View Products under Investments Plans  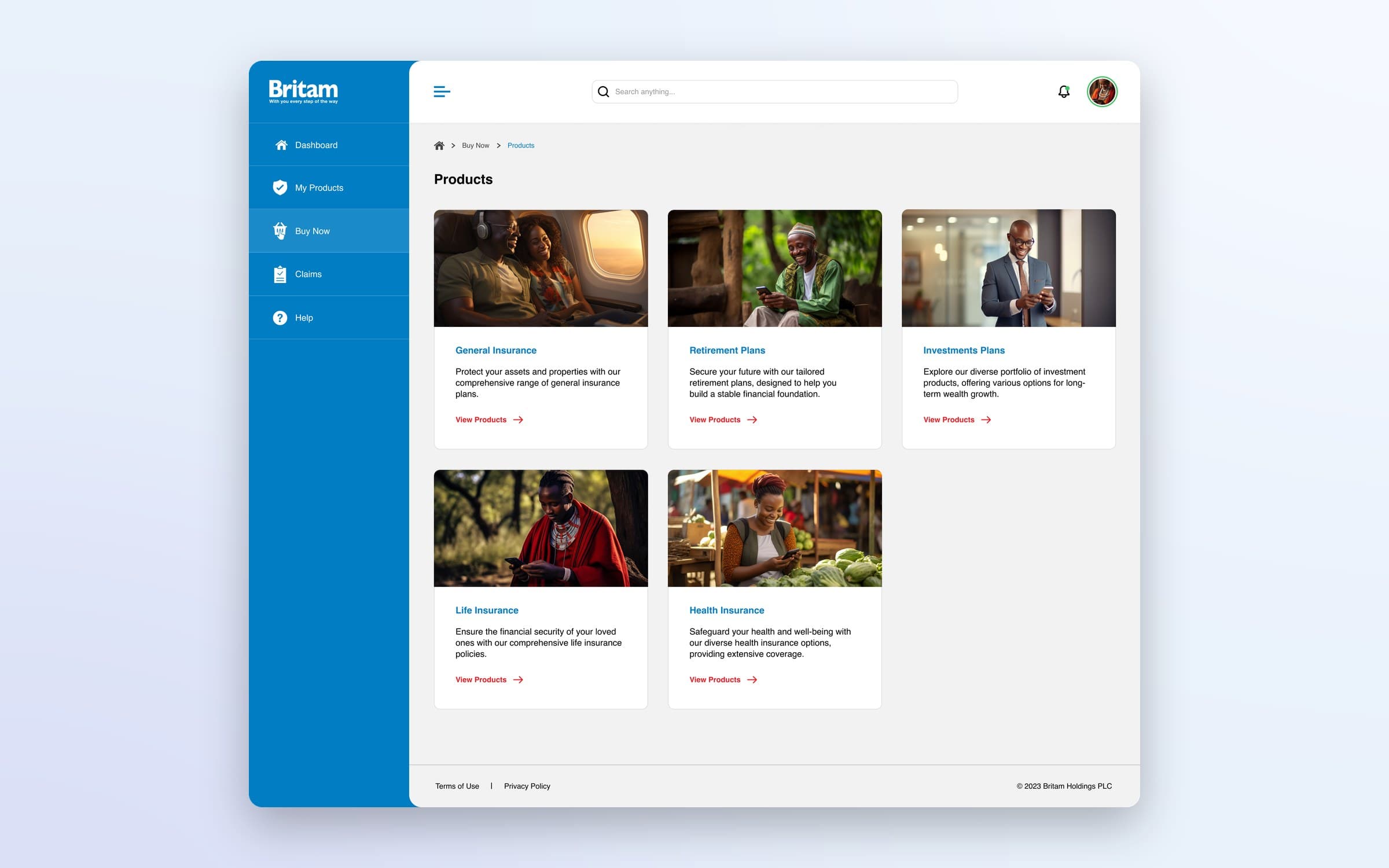tap(949, 420)
